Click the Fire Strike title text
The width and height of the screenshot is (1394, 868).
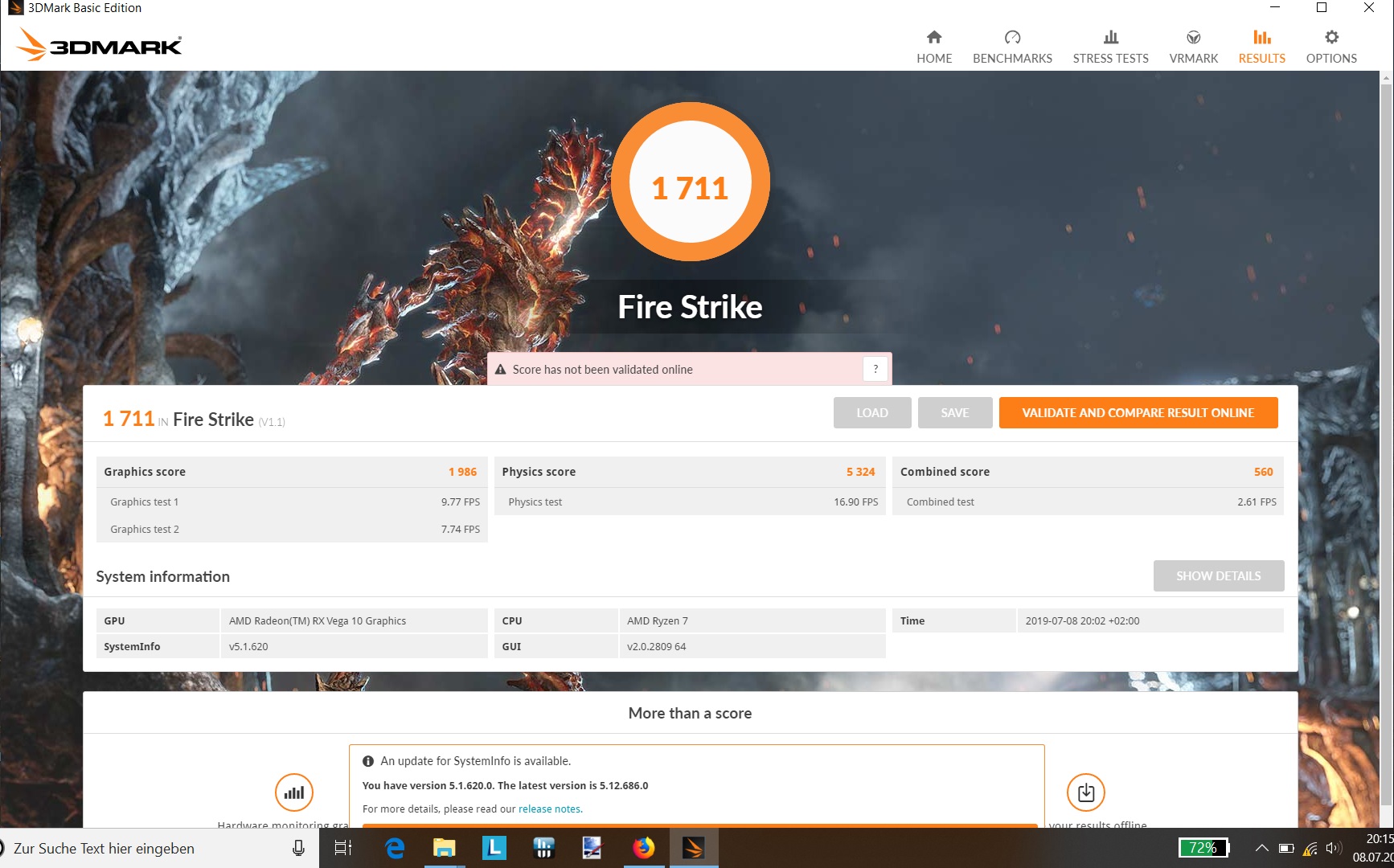pyautogui.click(x=690, y=306)
